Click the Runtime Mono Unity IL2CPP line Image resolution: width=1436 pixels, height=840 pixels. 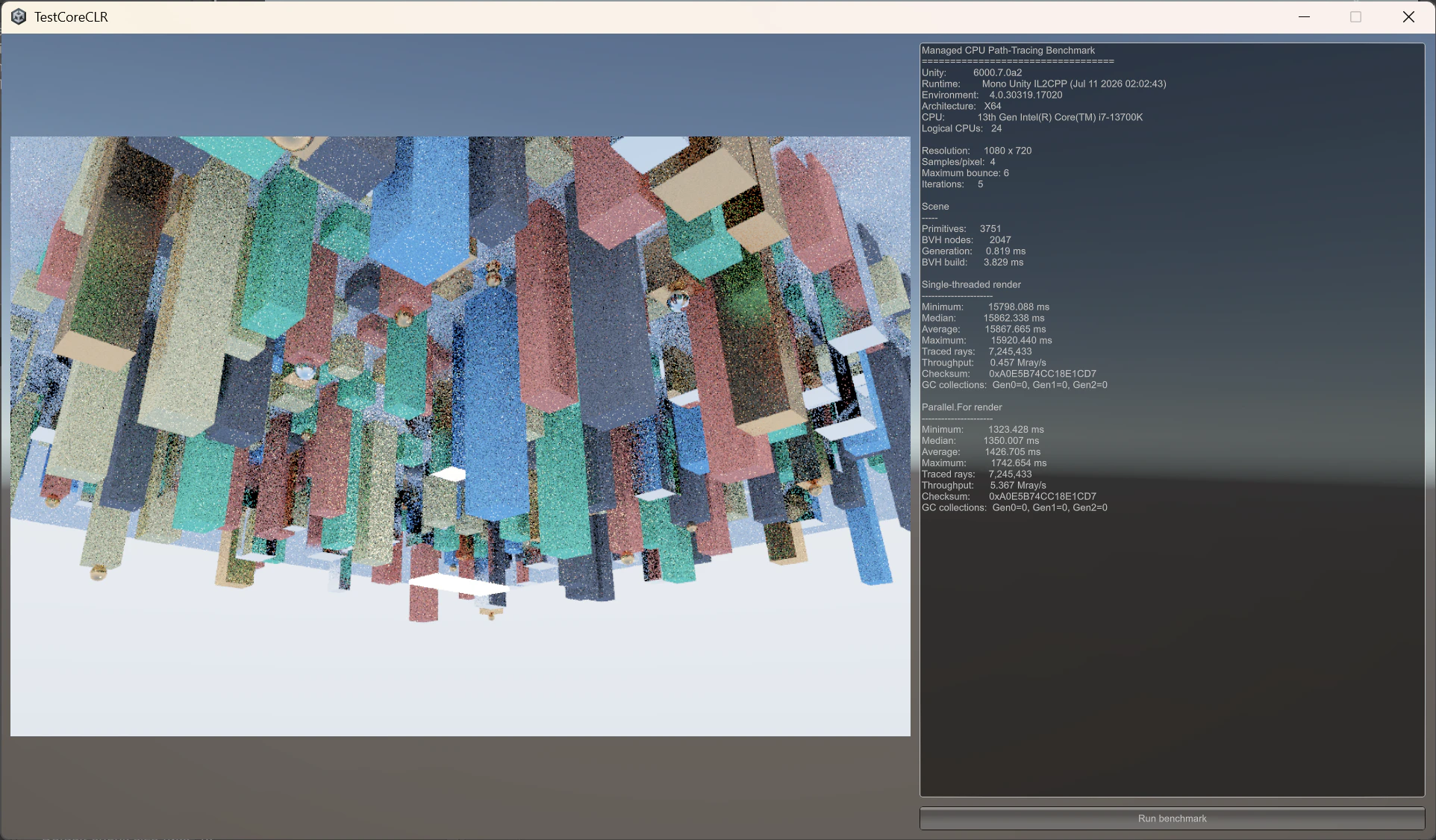[1044, 84]
